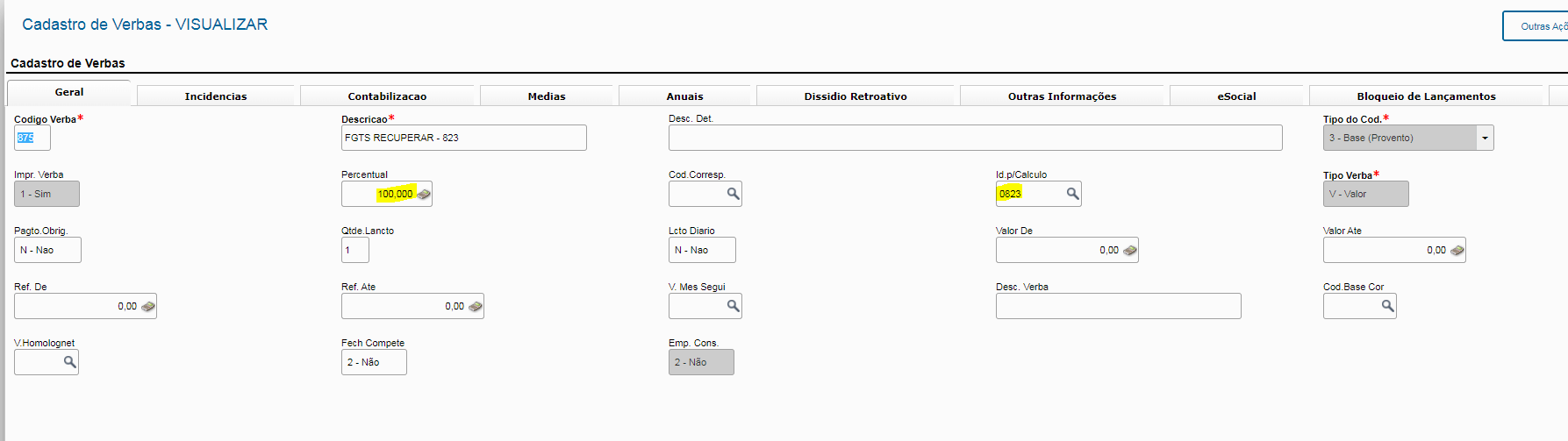Screen dimensions: 1568x441
Task: Expand the Tipo do Cod. dropdown arrow
Action: [x=1485, y=138]
